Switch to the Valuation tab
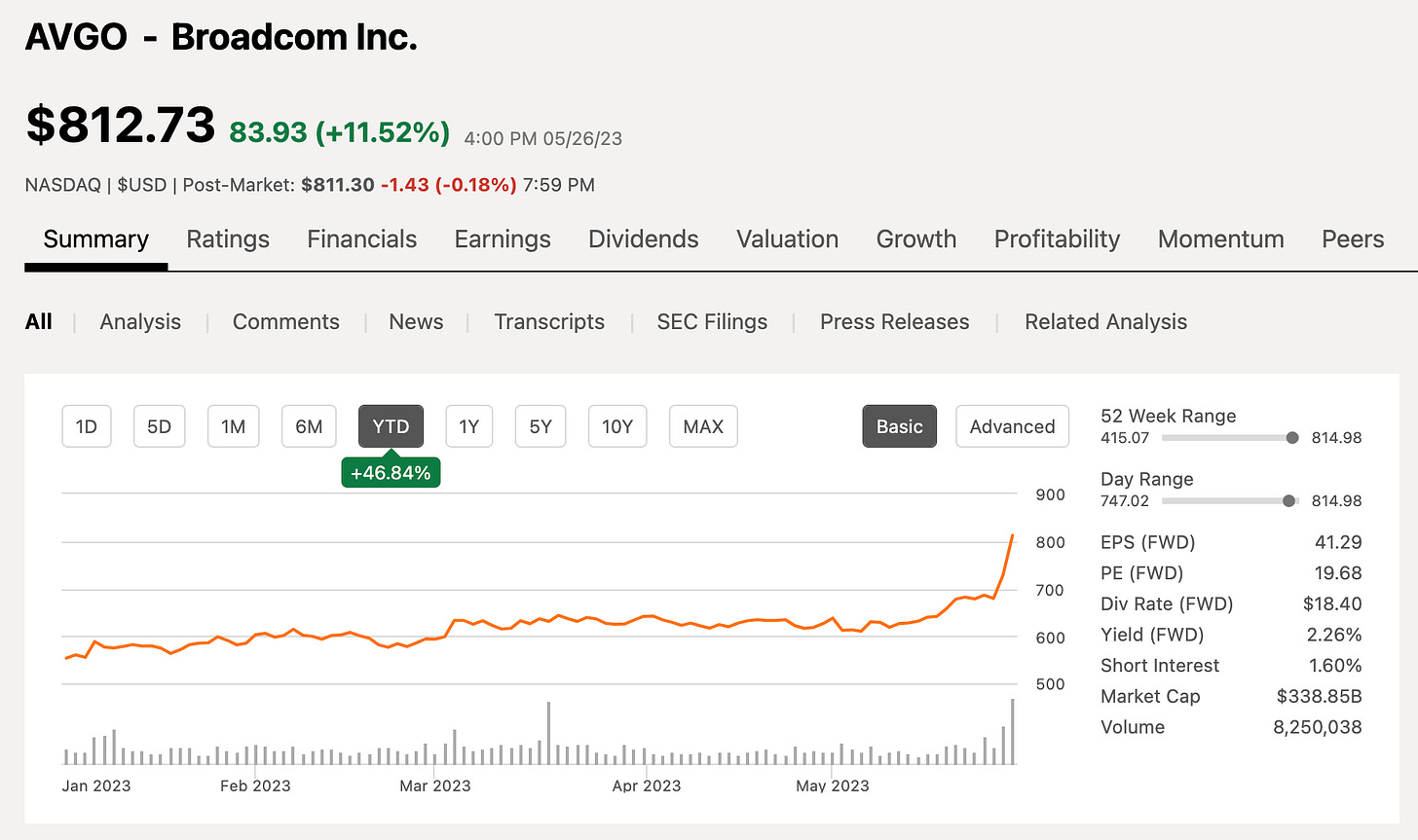Screen dimensions: 1418x840 tap(787, 239)
